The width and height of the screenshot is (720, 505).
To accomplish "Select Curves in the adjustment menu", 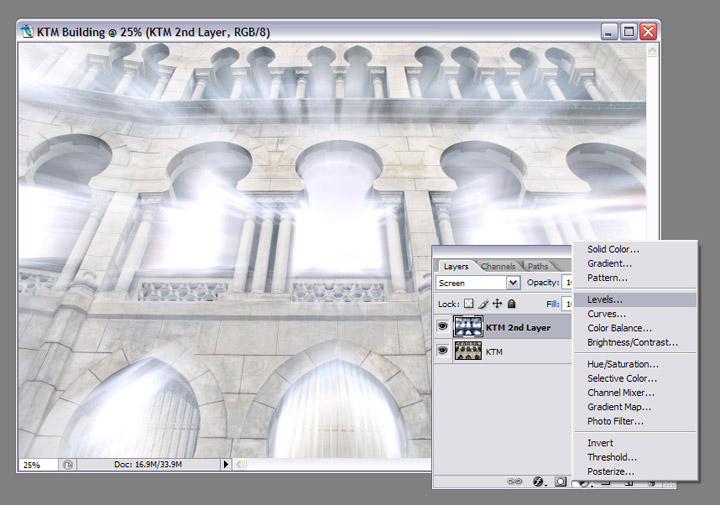I will pos(606,313).
